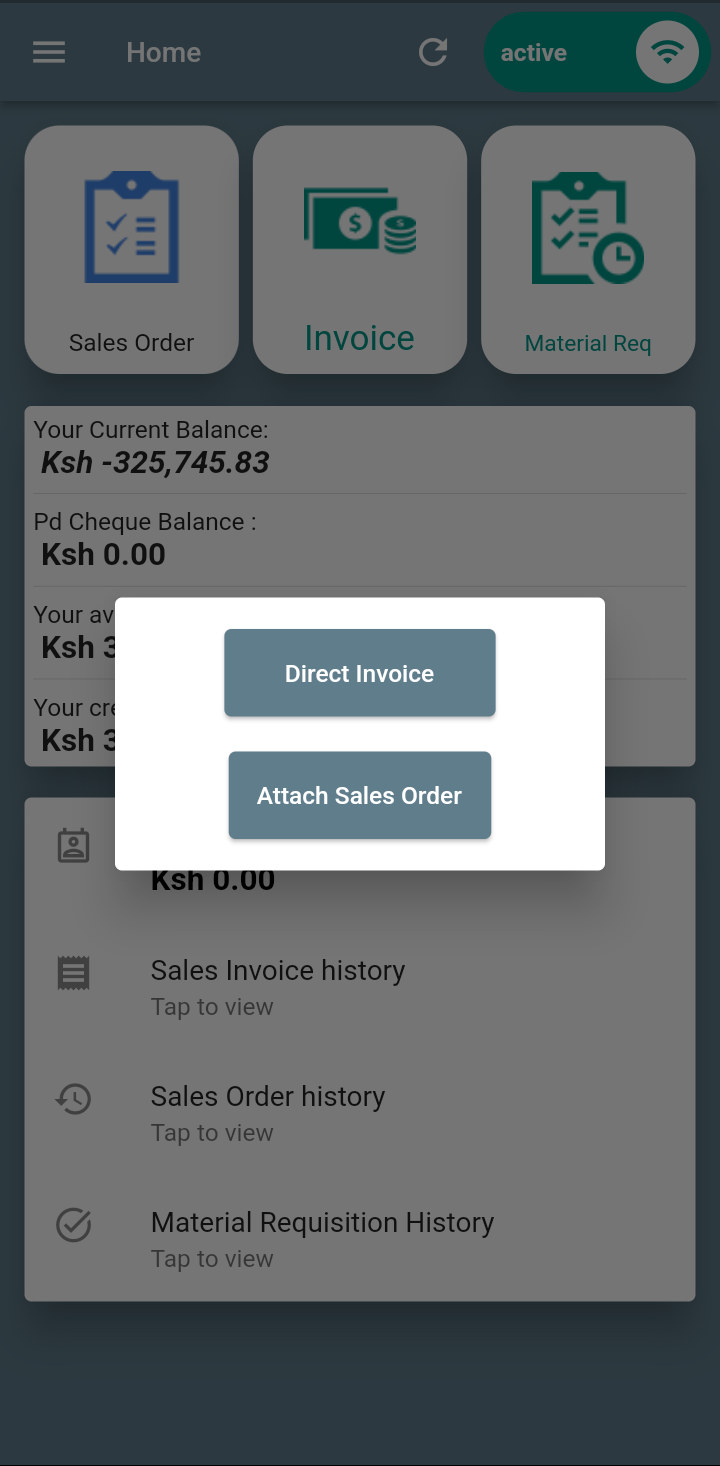
Task: Click the history clock icon
Action: point(74,1099)
